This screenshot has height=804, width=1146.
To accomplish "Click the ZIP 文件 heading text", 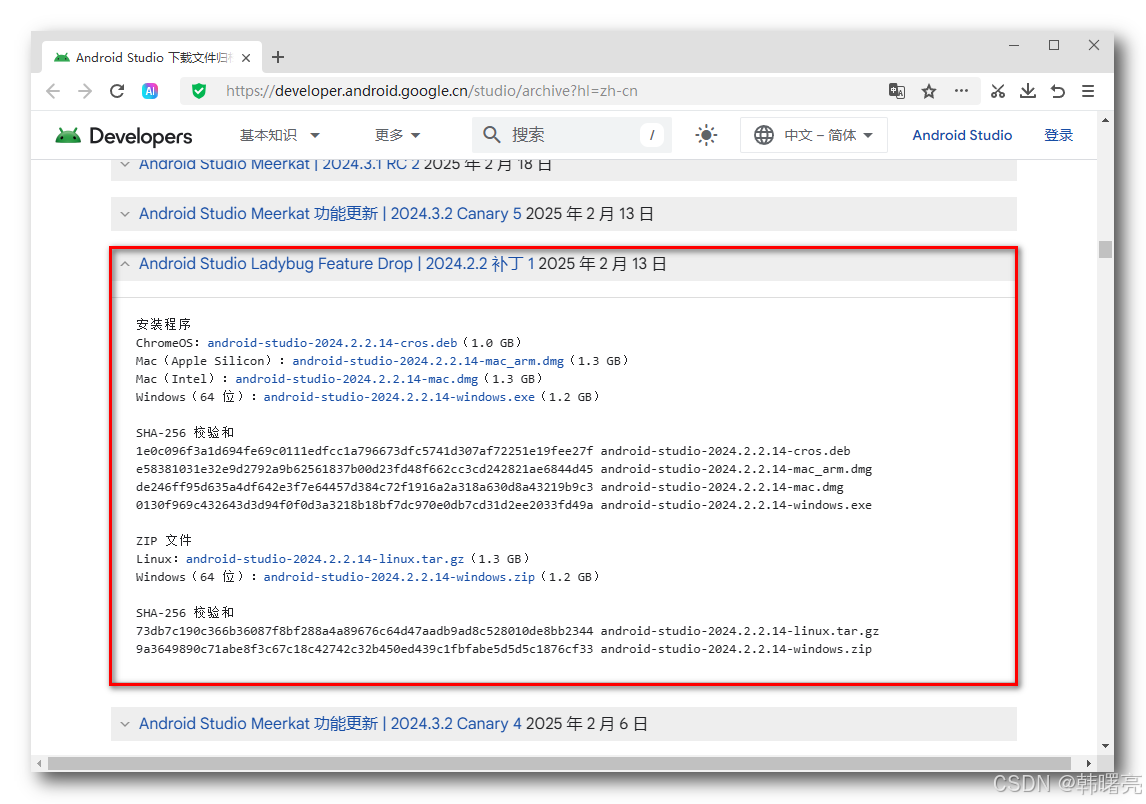I will tap(164, 541).
